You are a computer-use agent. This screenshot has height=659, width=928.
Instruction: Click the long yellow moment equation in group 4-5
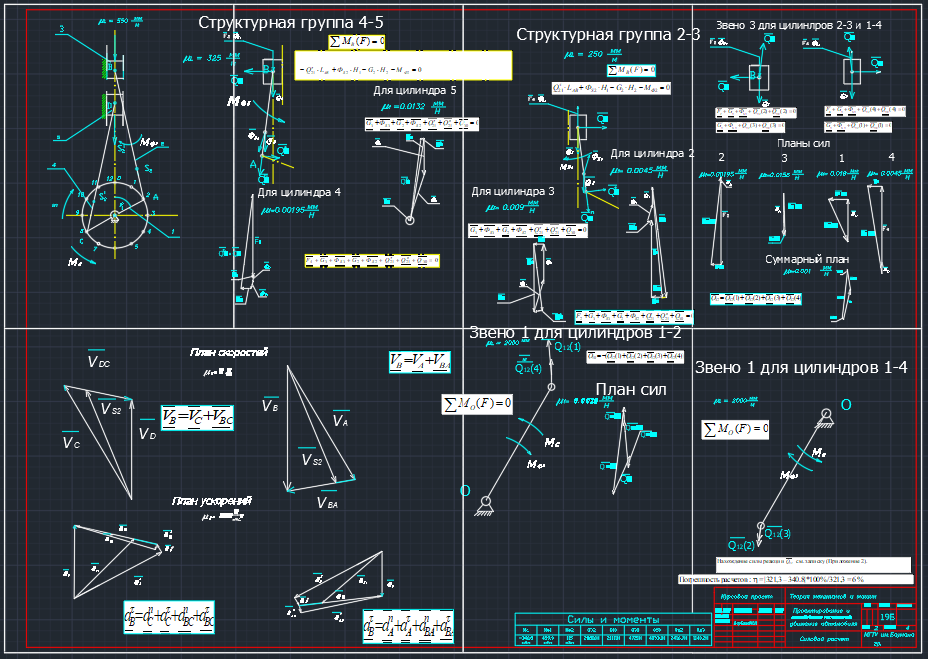403,65
